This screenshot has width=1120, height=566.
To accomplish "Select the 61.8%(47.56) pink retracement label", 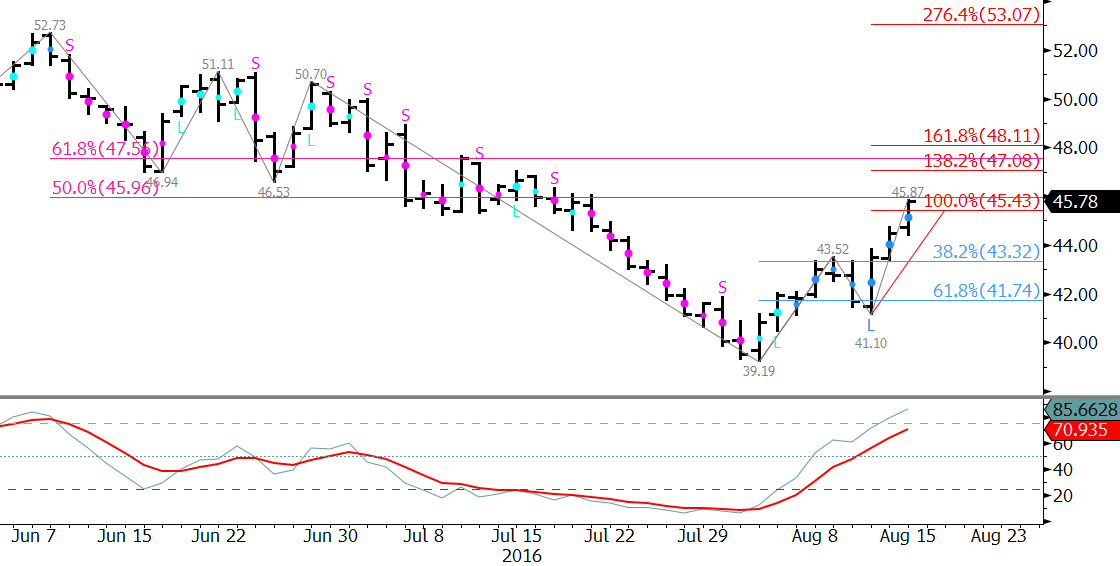I will [104, 149].
